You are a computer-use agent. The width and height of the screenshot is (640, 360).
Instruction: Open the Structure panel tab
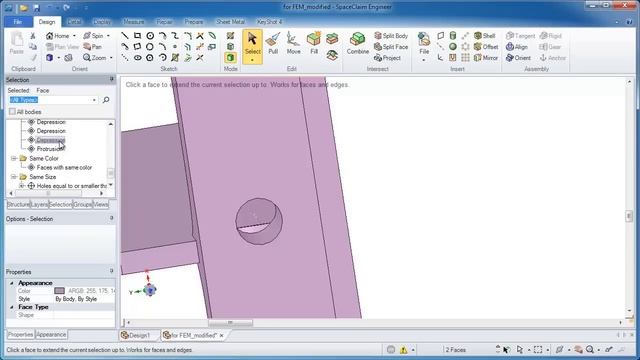pos(18,204)
